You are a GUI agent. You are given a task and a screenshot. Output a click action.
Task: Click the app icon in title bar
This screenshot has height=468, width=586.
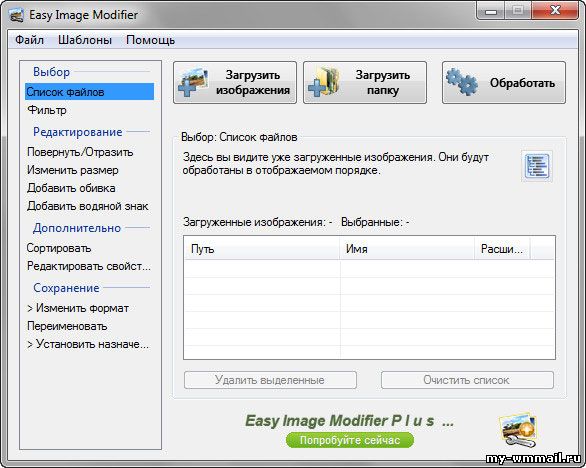(16, 15)
